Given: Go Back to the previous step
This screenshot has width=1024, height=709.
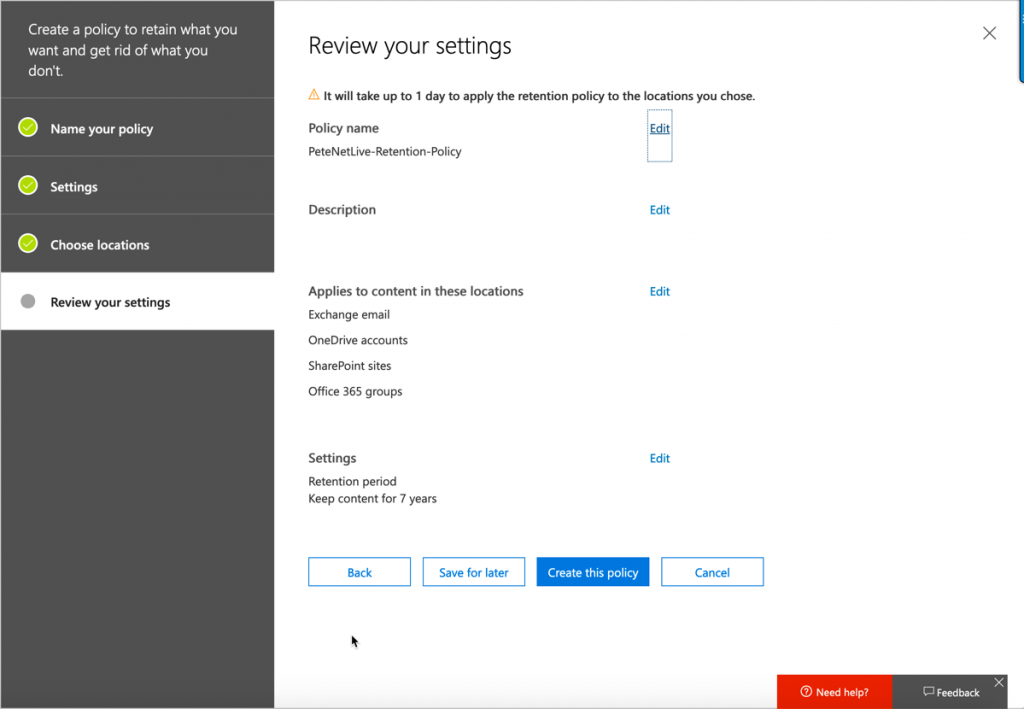Looking at the screenshot, I should 359,571.
